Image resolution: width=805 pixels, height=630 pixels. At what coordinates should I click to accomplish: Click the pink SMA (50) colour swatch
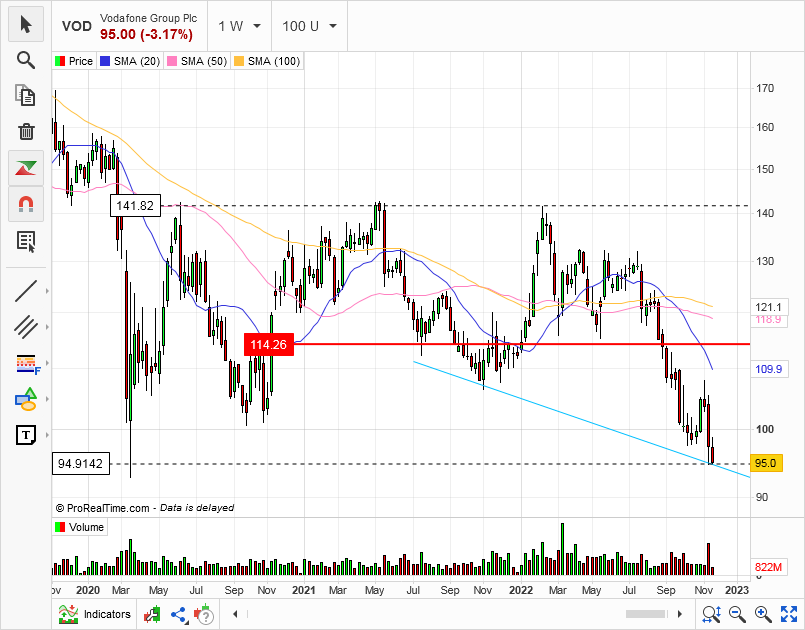coord(172,61)
